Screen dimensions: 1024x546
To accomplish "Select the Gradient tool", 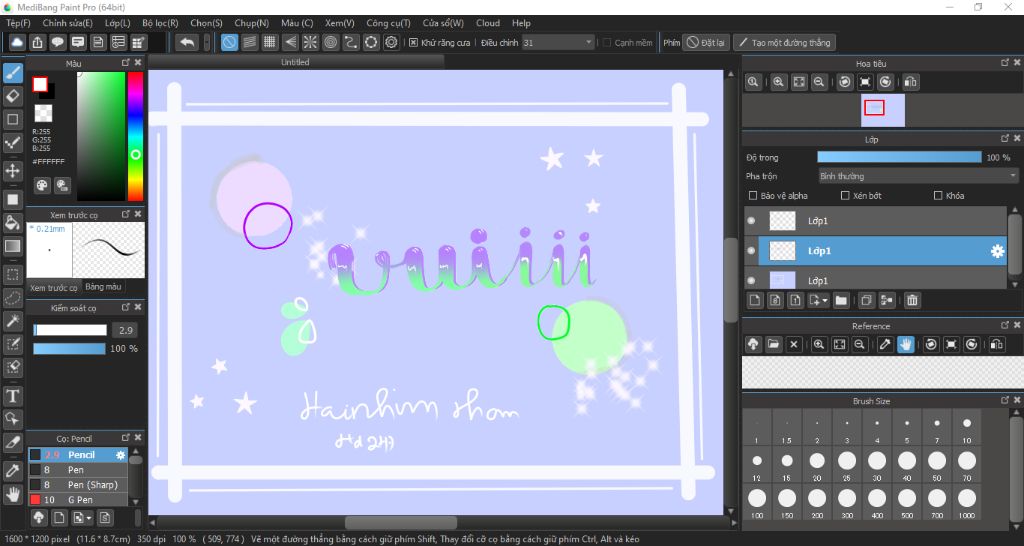I will (12, 246).
